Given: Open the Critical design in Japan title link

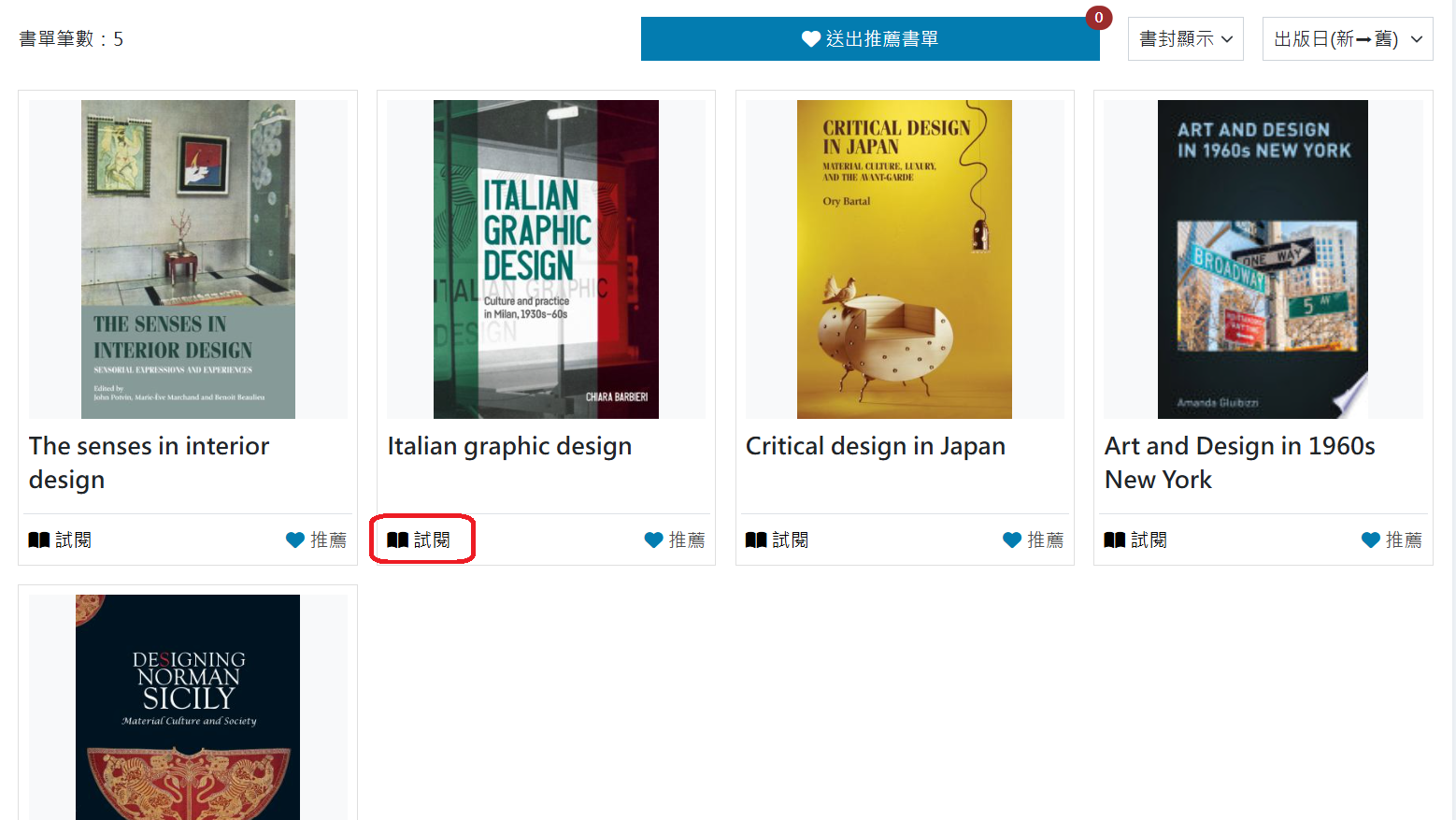Looking at the screenshot, I should [x=876, y=447].
